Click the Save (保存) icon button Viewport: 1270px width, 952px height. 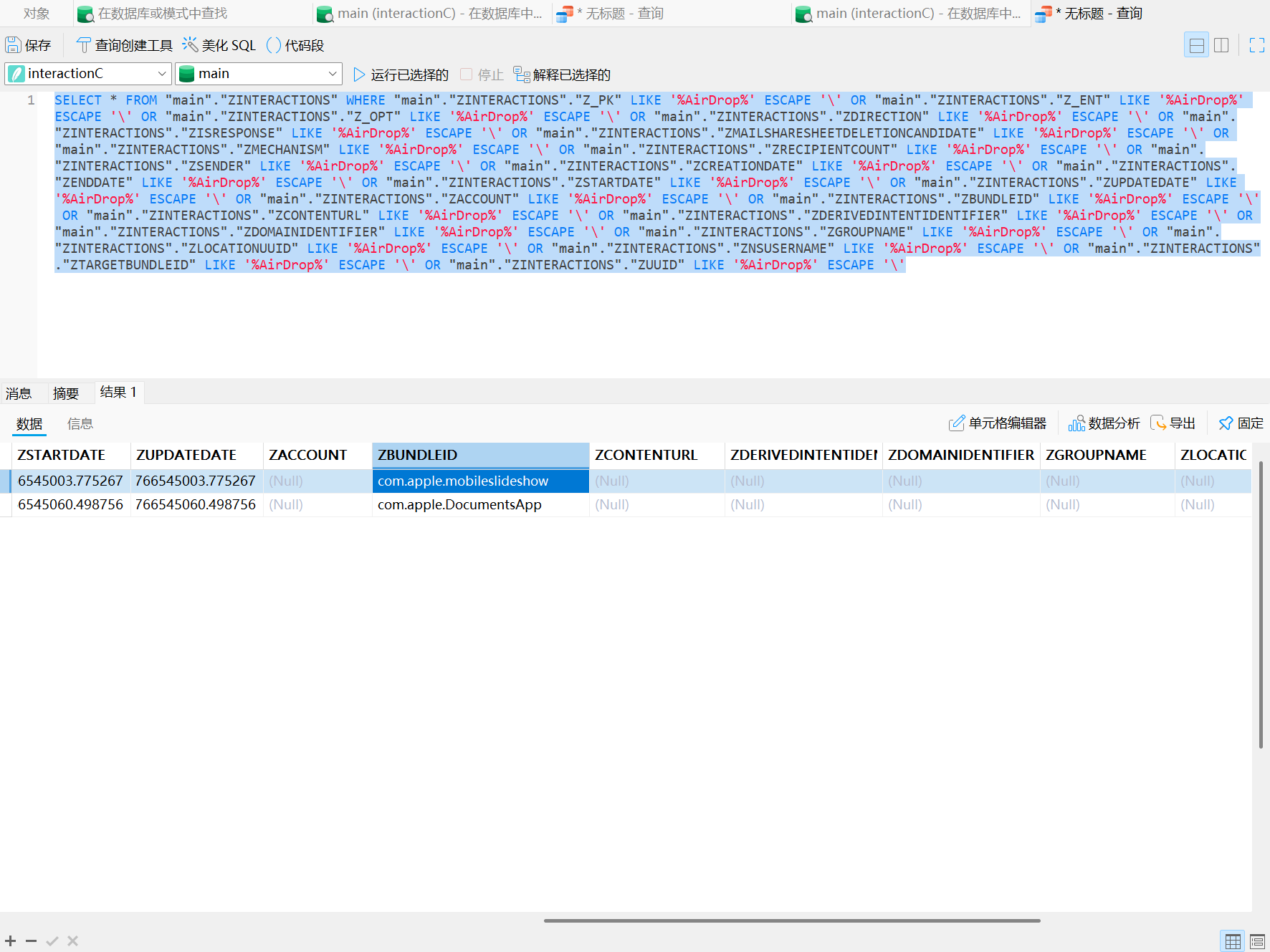click(x=28, y=45)
